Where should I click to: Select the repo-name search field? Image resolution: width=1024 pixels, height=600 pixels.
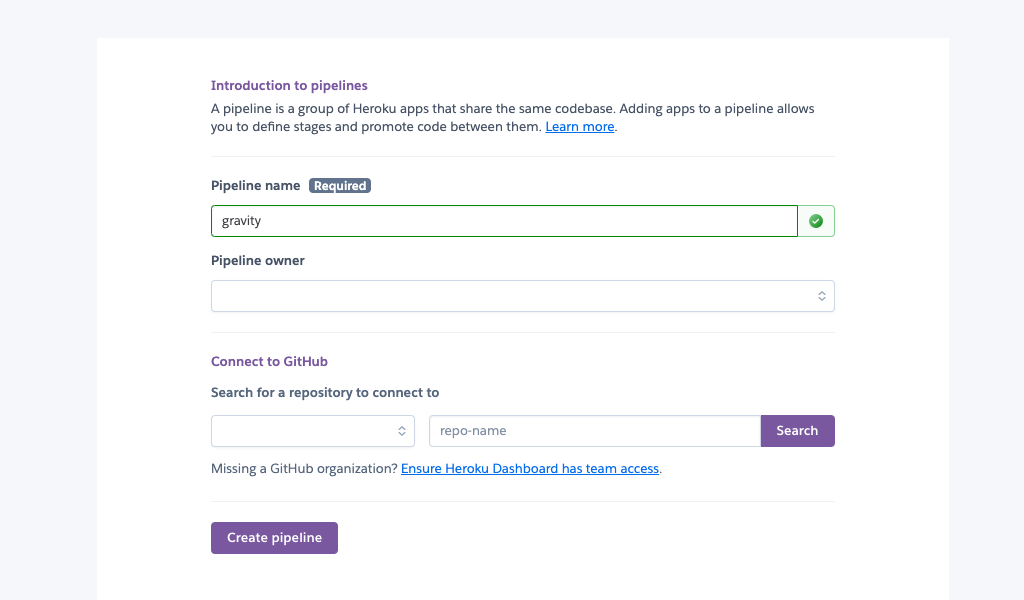pos(594,430)
